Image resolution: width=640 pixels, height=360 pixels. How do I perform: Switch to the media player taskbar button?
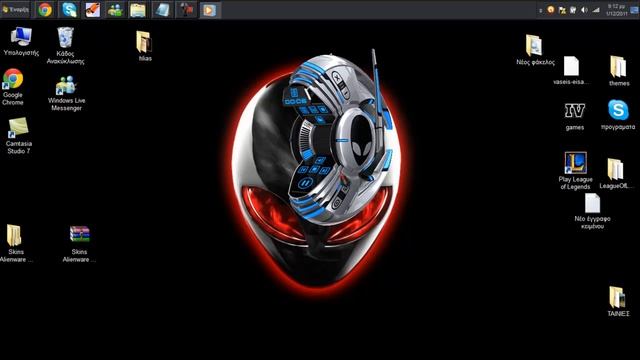(x=209, y=10)
